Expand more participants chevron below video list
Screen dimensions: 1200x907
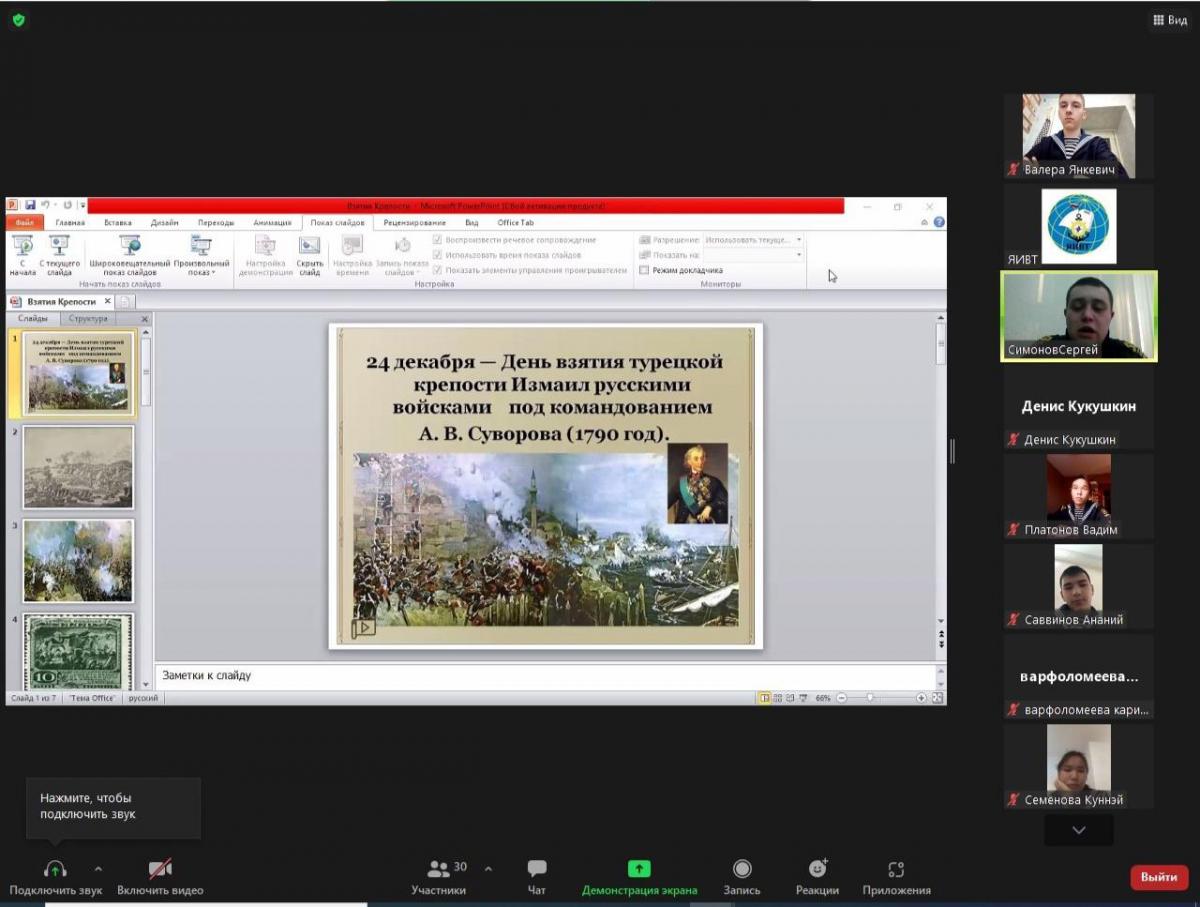tap(1078, 830)
